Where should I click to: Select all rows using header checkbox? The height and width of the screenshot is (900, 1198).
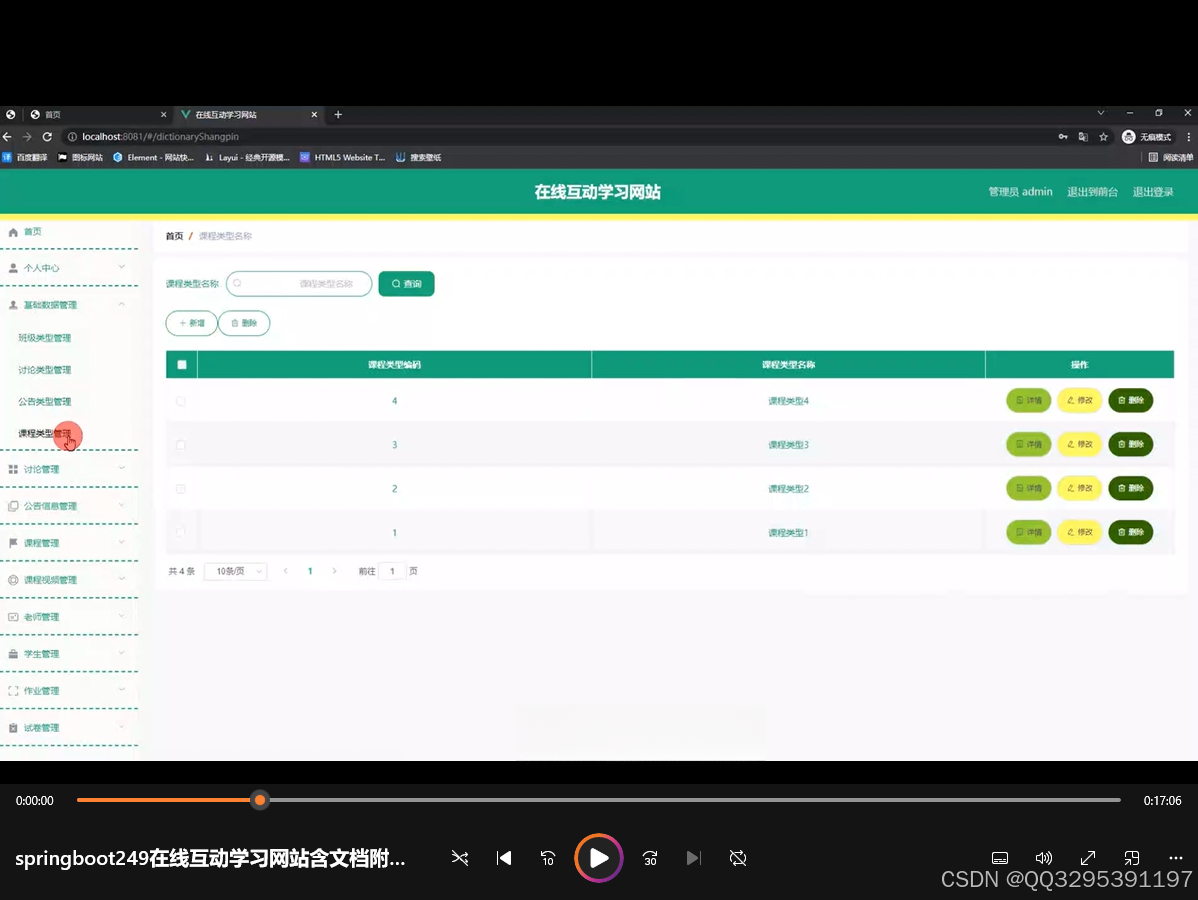click(182, 365)
